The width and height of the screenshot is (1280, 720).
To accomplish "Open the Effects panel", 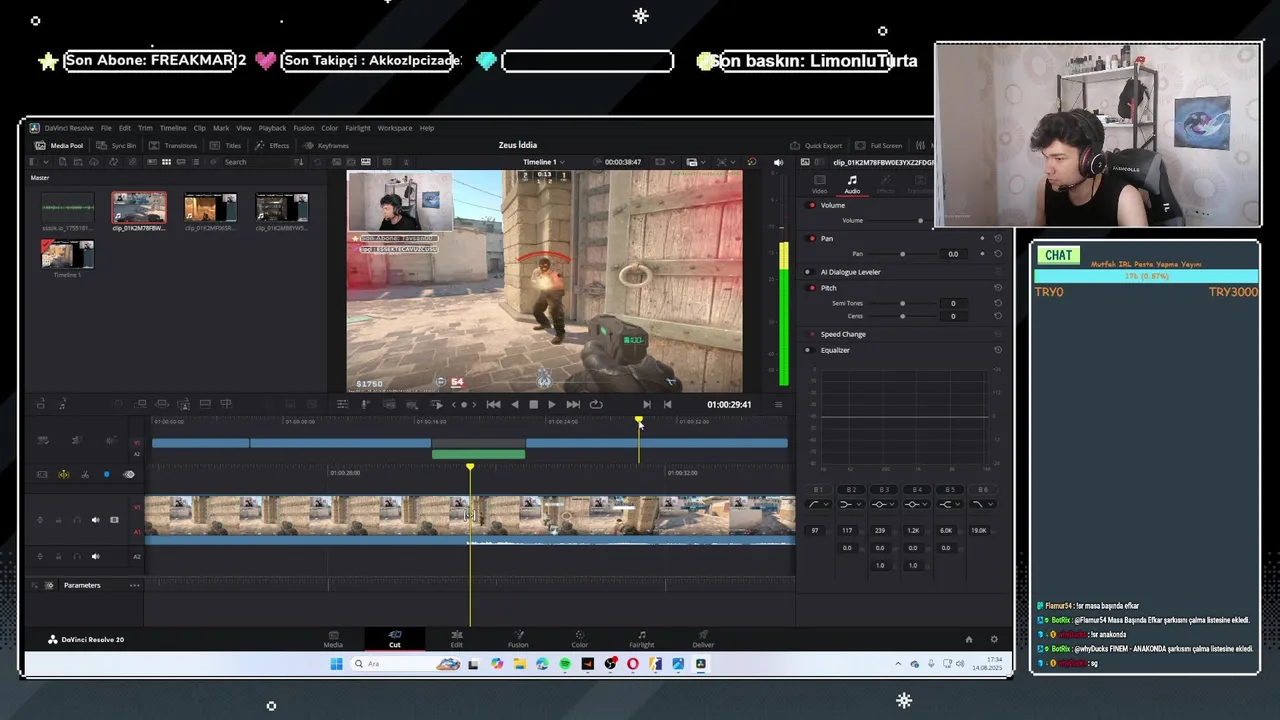I will coord(272,145).
